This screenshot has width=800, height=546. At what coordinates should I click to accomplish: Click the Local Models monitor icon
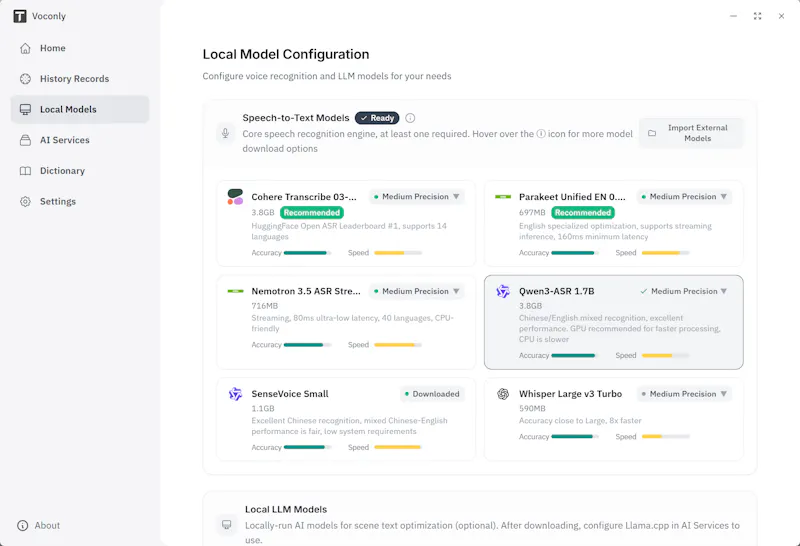pyautogui.click(x=25, y=109)
